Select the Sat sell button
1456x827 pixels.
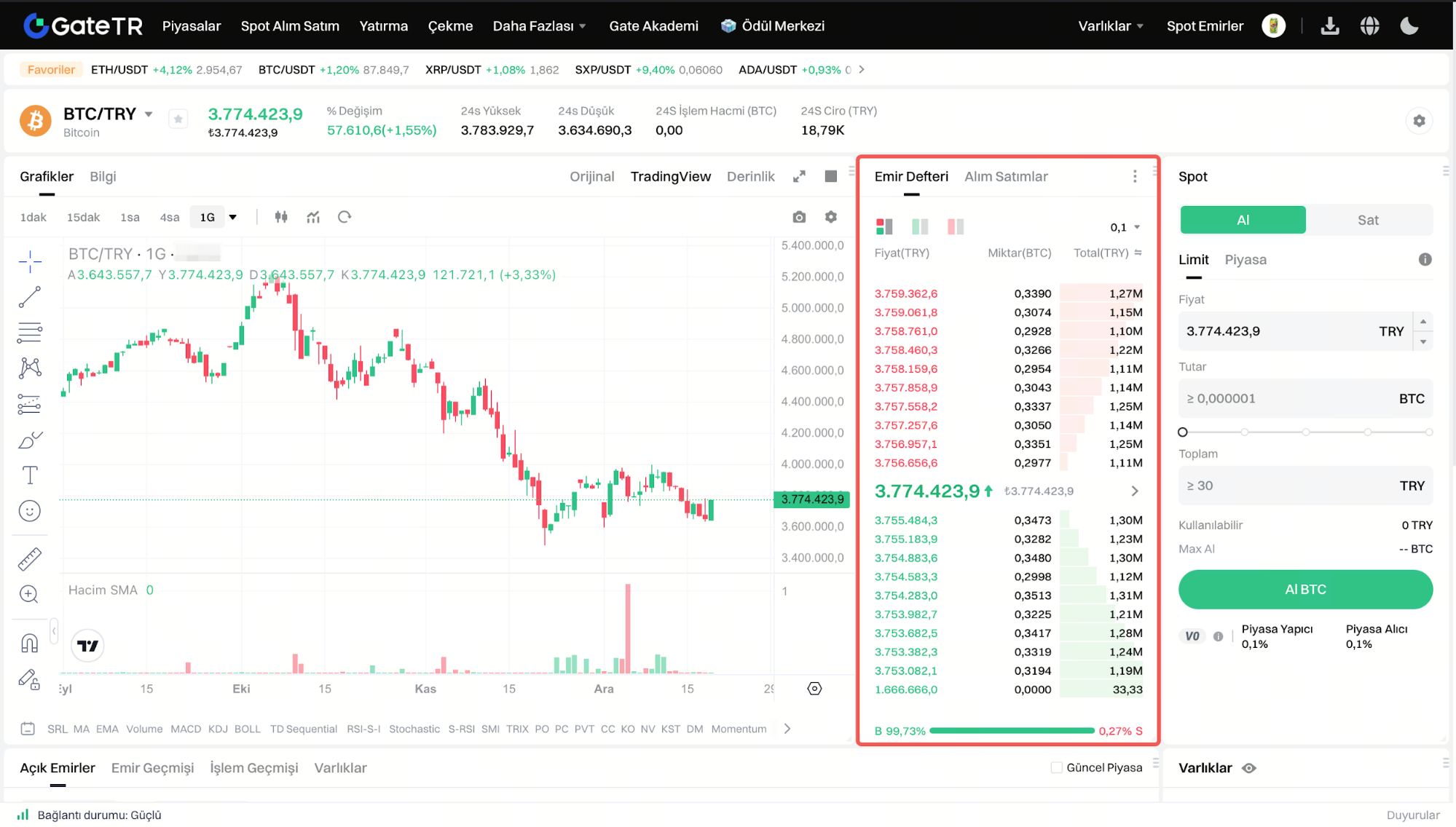coord(1368,220)
